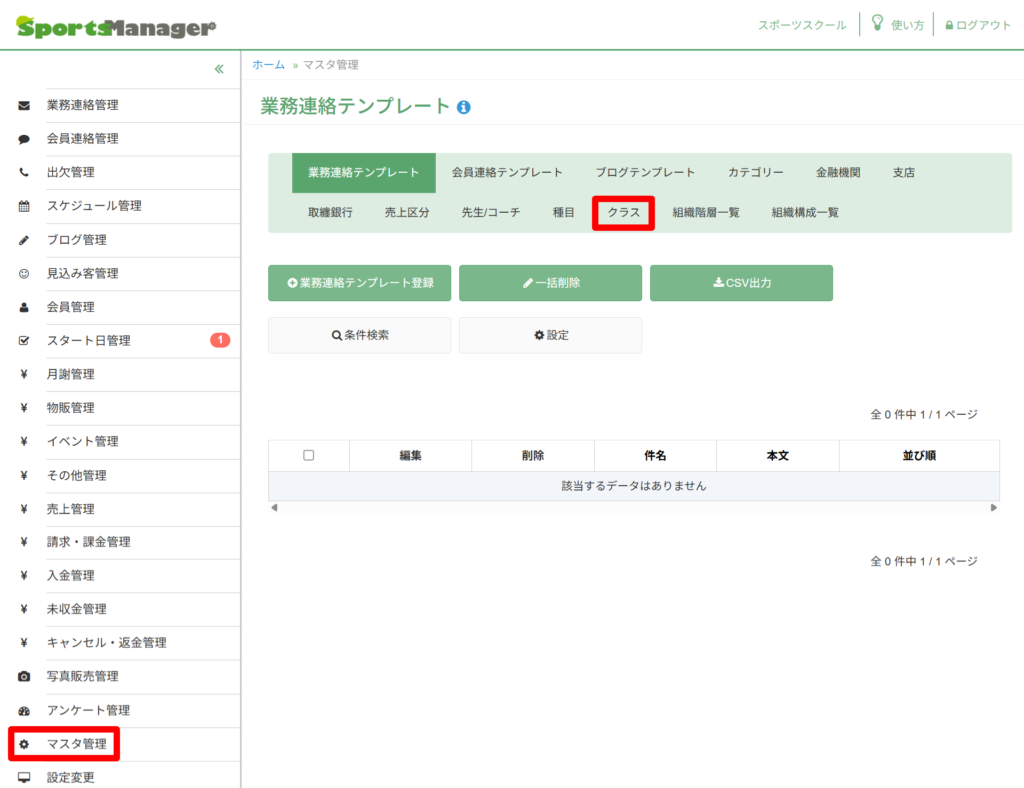
Task: Click the camera icon for 写真販売管理
Action: point(24,677)
